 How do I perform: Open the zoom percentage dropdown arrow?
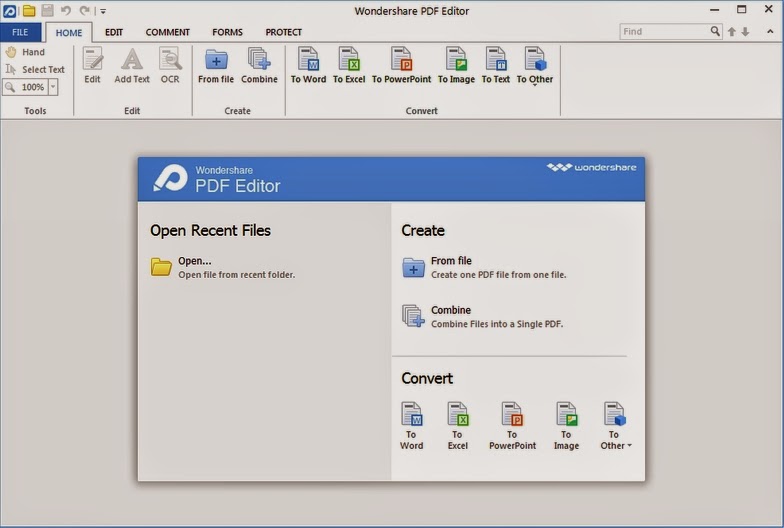(53, 87)
